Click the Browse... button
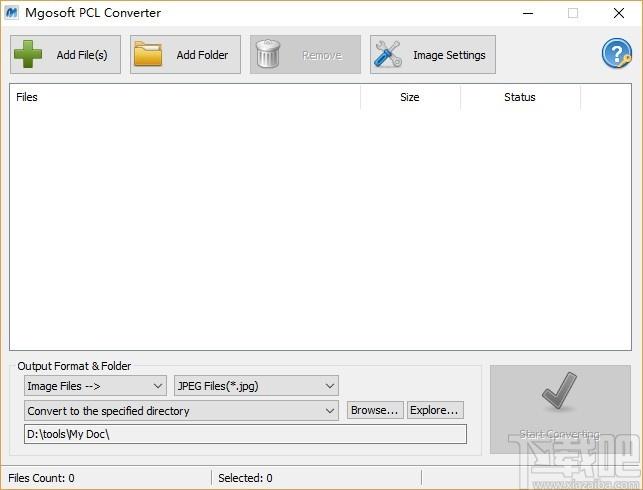Viewport: 643px width, 490px height. tap(375, 410)
